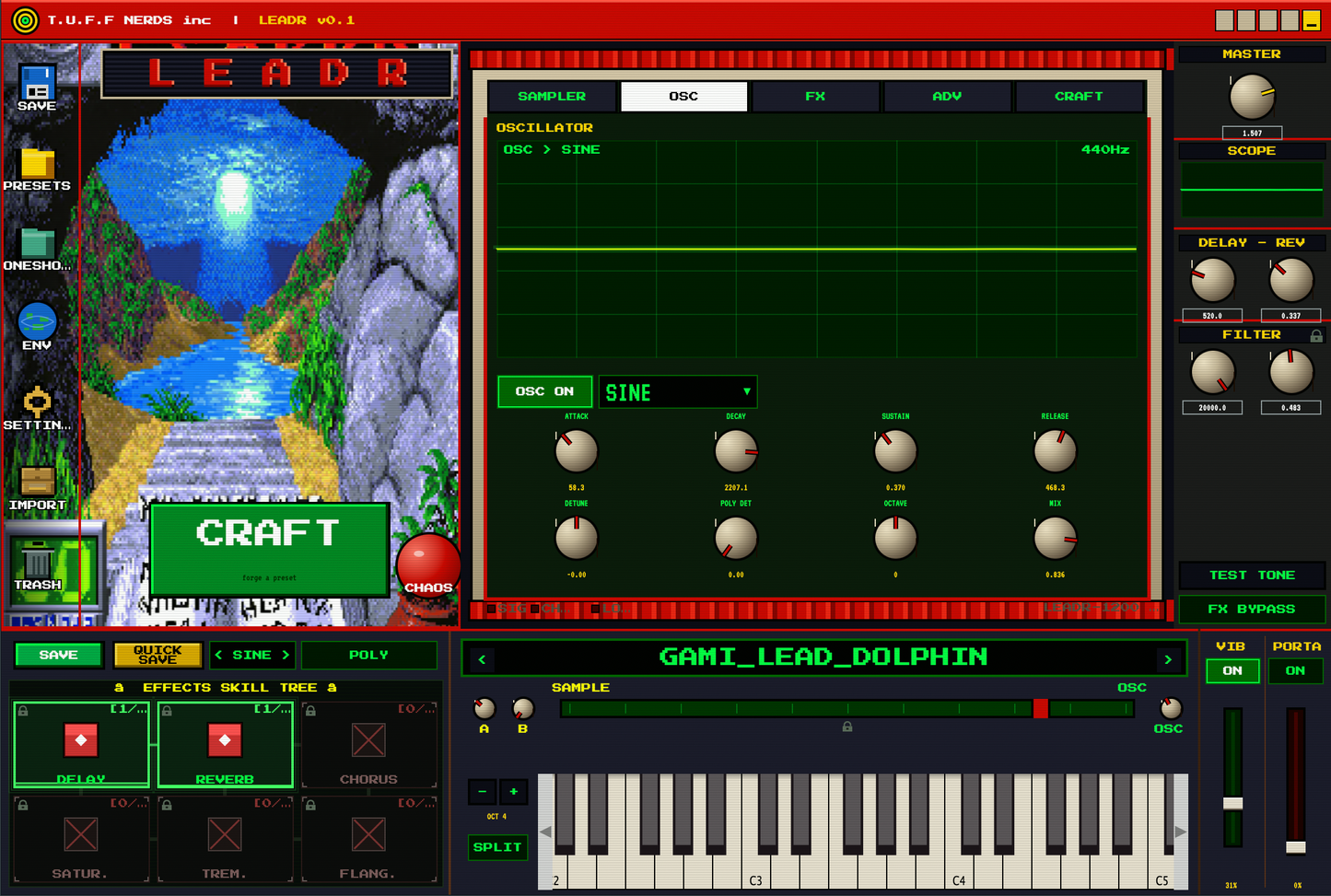The width and height of the screenshot is (1331, 896).
Task: Decrease octave with minus button
Action: 482,791
